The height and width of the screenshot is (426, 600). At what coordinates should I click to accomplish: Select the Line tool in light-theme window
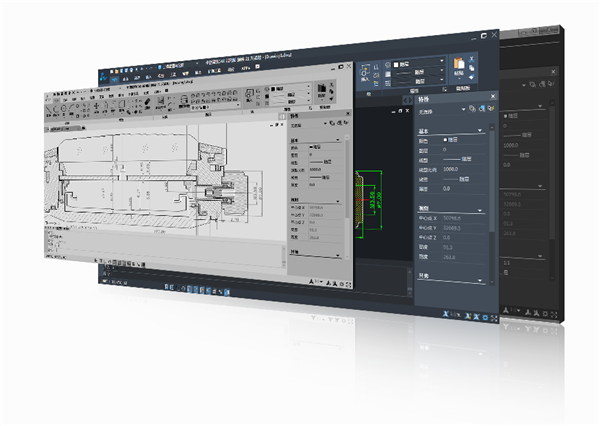(x=49, y=110)
